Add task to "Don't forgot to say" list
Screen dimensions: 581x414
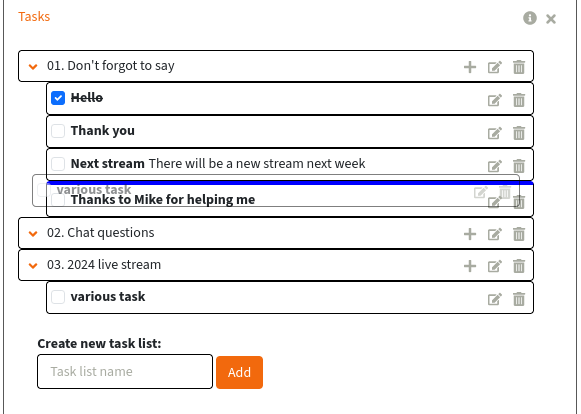tap(470, 67)
